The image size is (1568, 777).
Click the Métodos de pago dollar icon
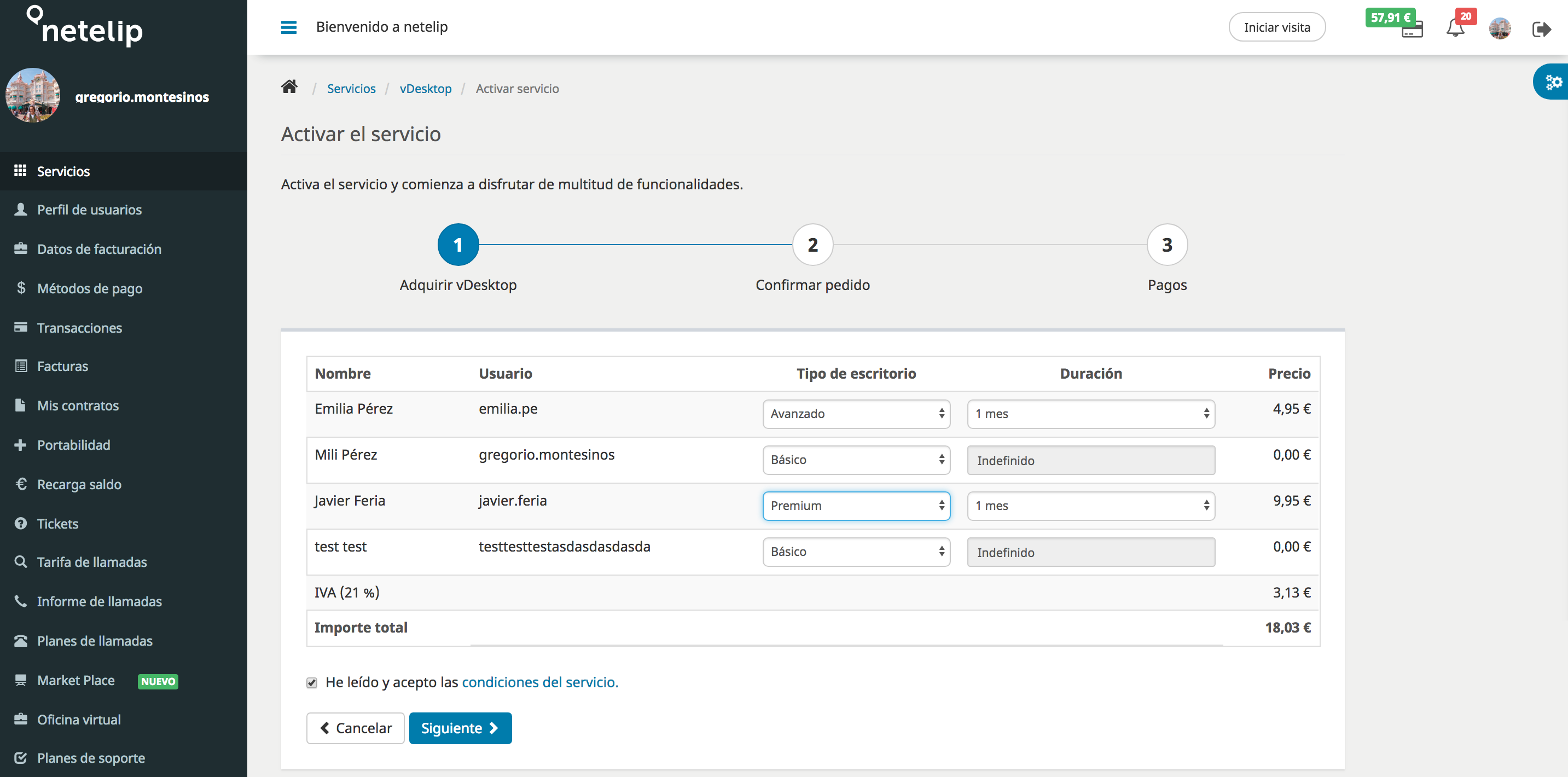21,287
